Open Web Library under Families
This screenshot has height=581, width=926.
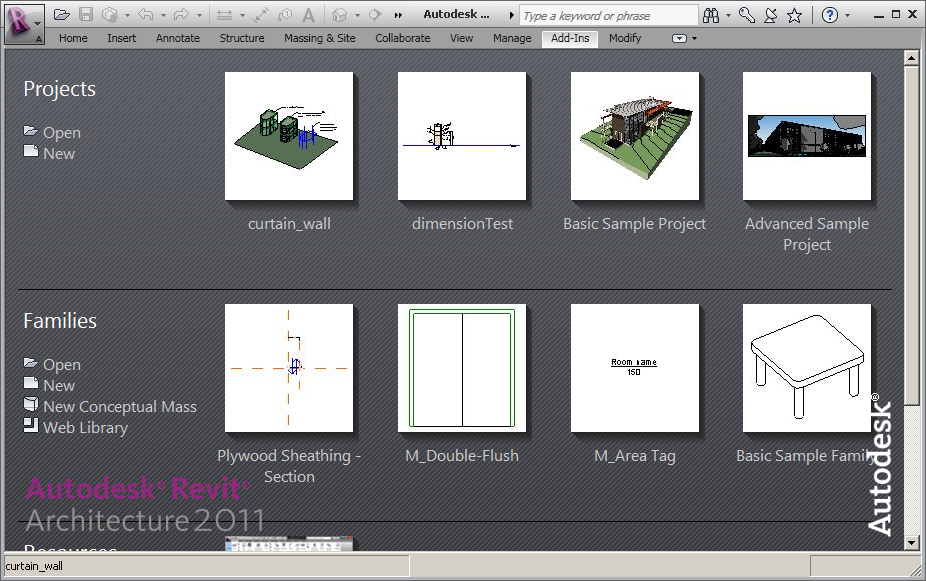click(x=85, y=428)
